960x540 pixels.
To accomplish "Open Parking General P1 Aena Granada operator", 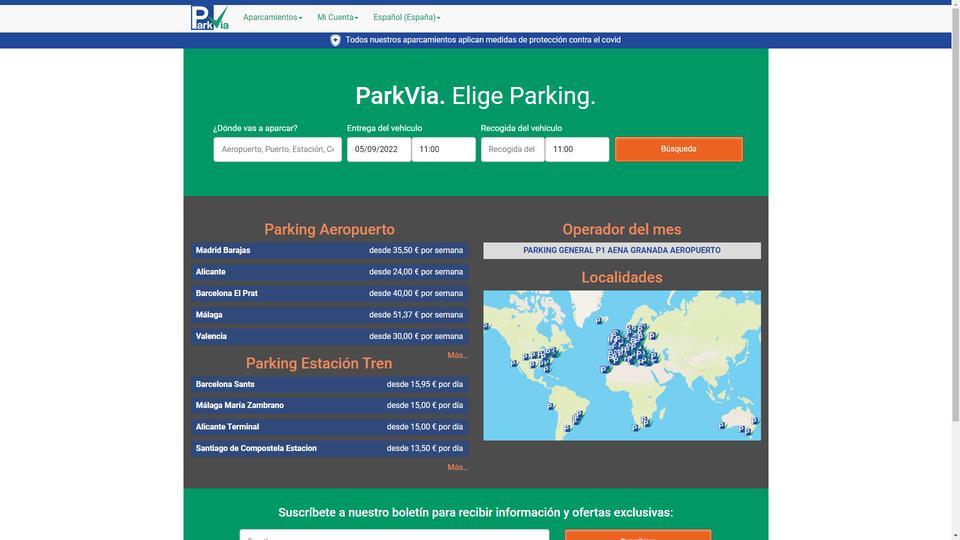I will click(621, 250).
